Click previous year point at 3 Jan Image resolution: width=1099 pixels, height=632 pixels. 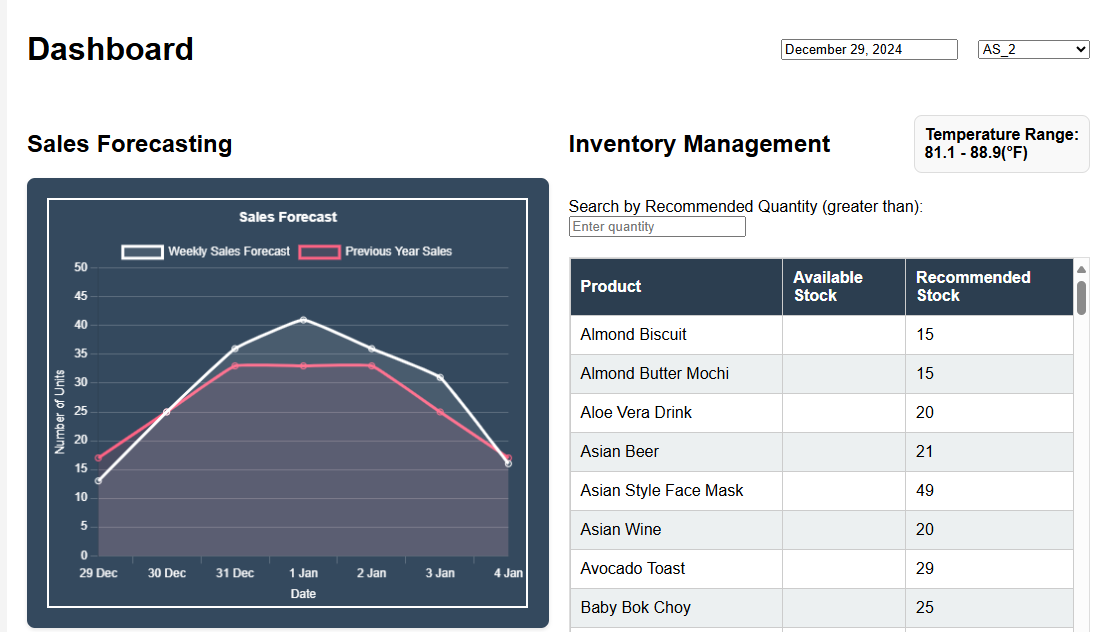tap(440, 412)
